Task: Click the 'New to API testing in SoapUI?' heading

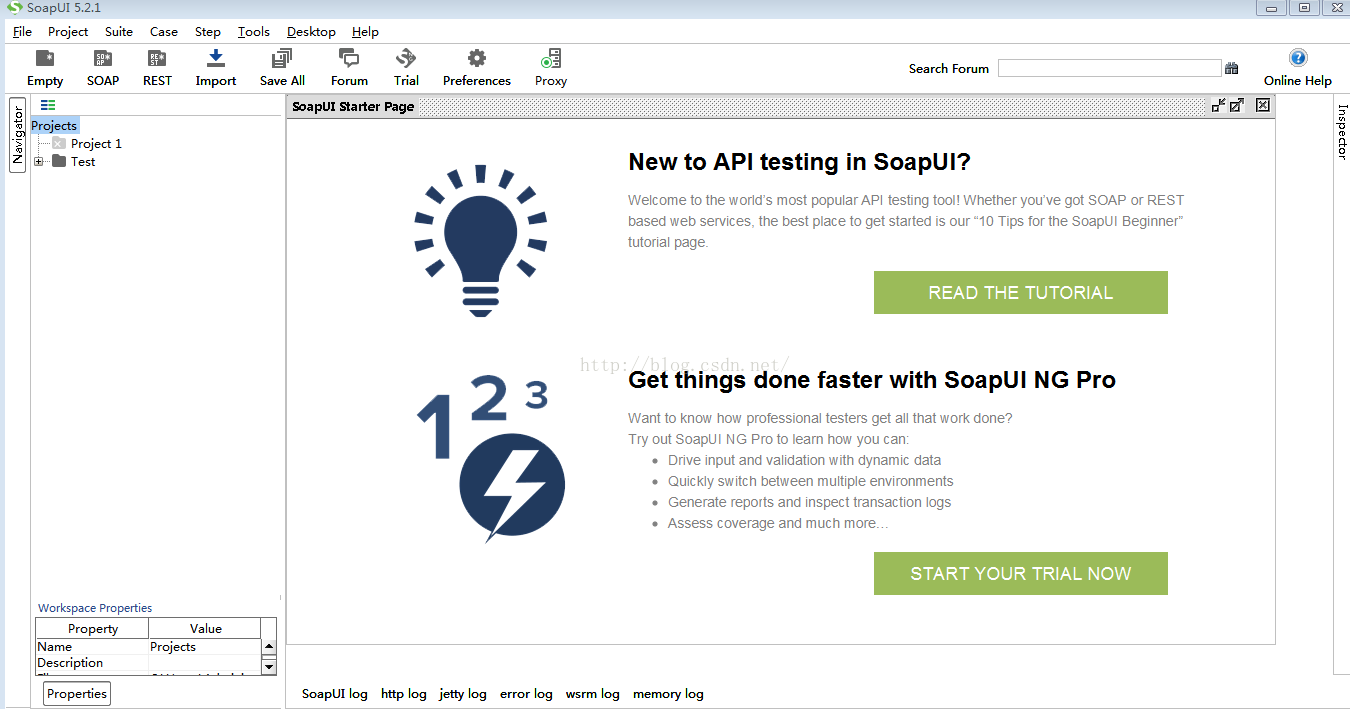Action: pos(799,162)
